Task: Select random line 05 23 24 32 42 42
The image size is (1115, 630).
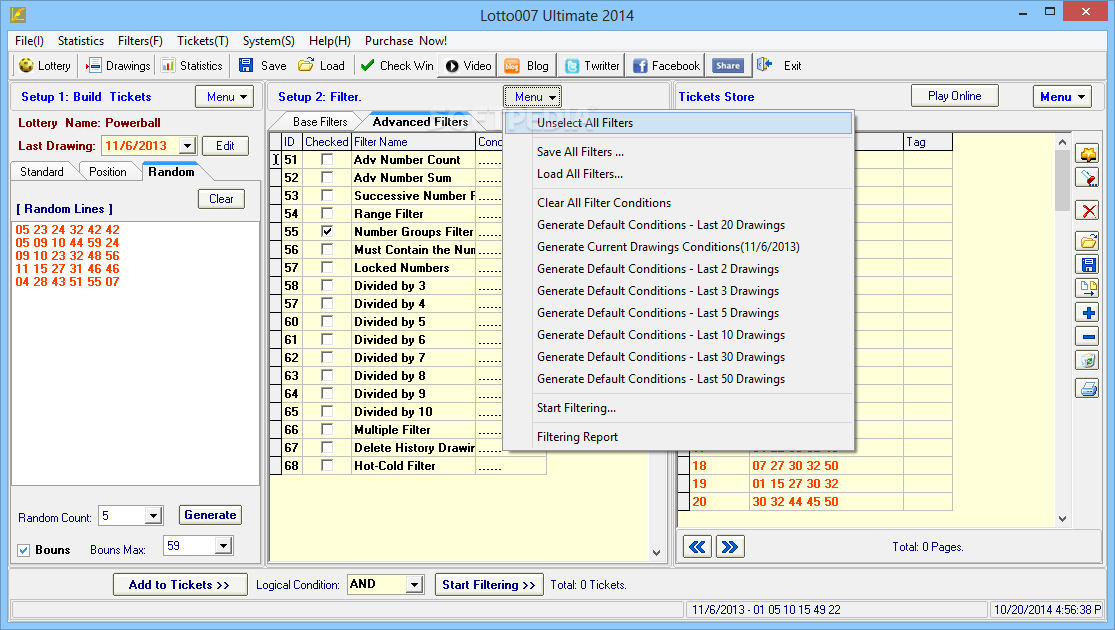Action: (x=68, y=230)
